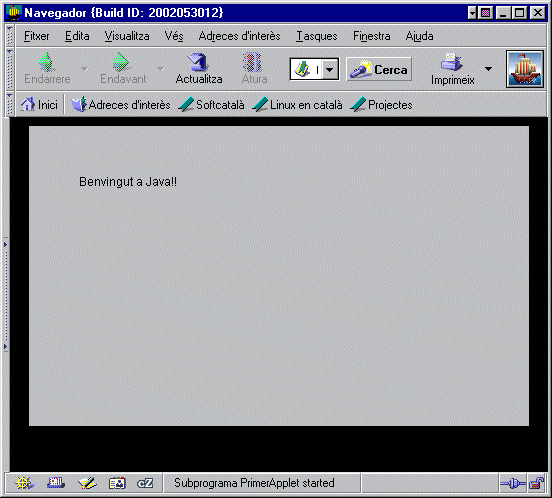Open Navigator from status bar wheel icon
Viewport: 552px width, 498px height.
coord(23,483)
